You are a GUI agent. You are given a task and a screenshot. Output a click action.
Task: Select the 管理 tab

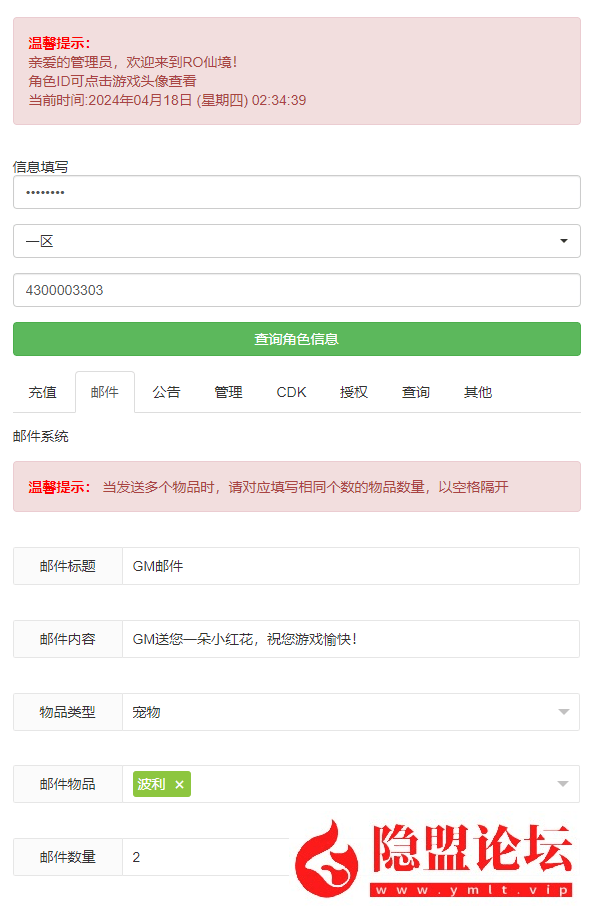pyautogui.click(x=229, y=392)
